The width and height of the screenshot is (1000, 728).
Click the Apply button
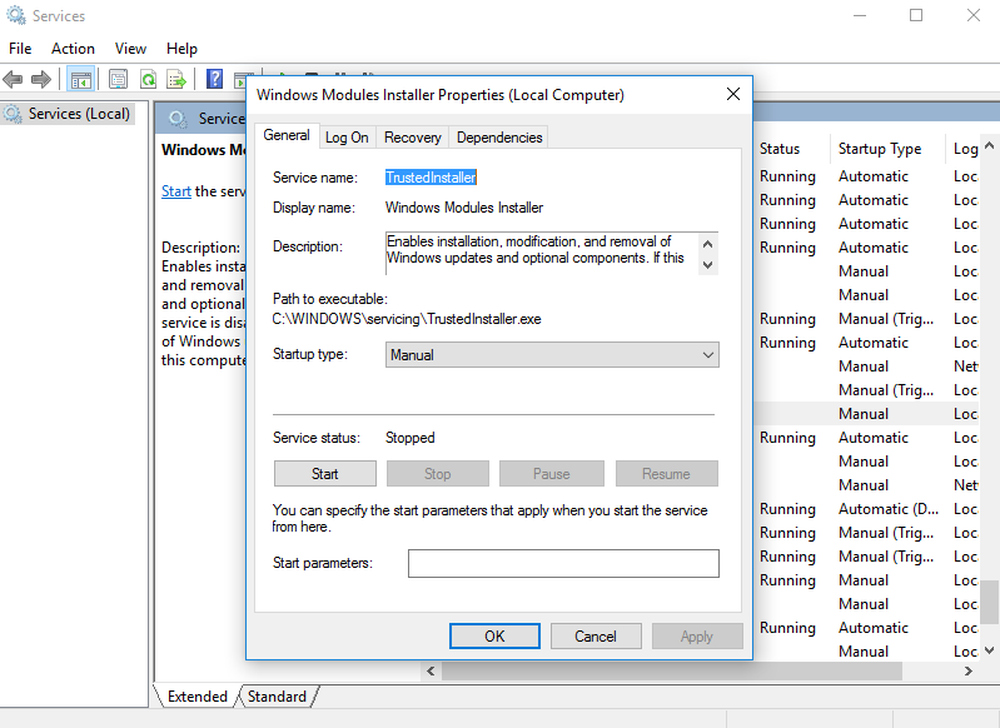pyautogui.click(x=697, y=636)
